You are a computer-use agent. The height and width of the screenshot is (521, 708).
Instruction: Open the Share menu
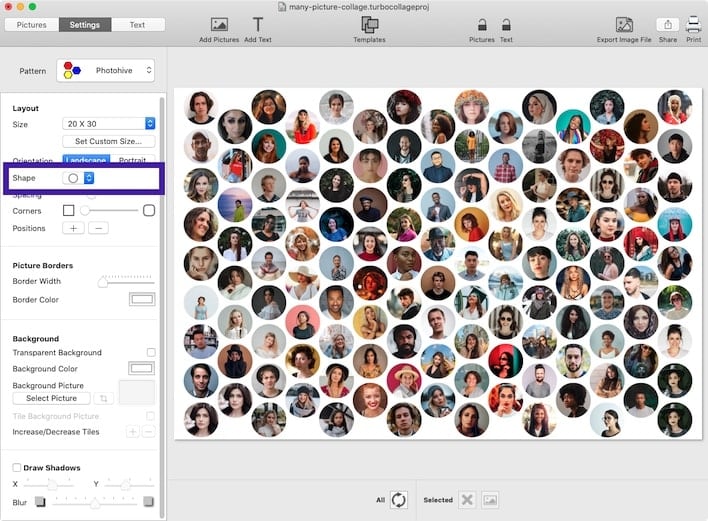click(x=667, y=25)
